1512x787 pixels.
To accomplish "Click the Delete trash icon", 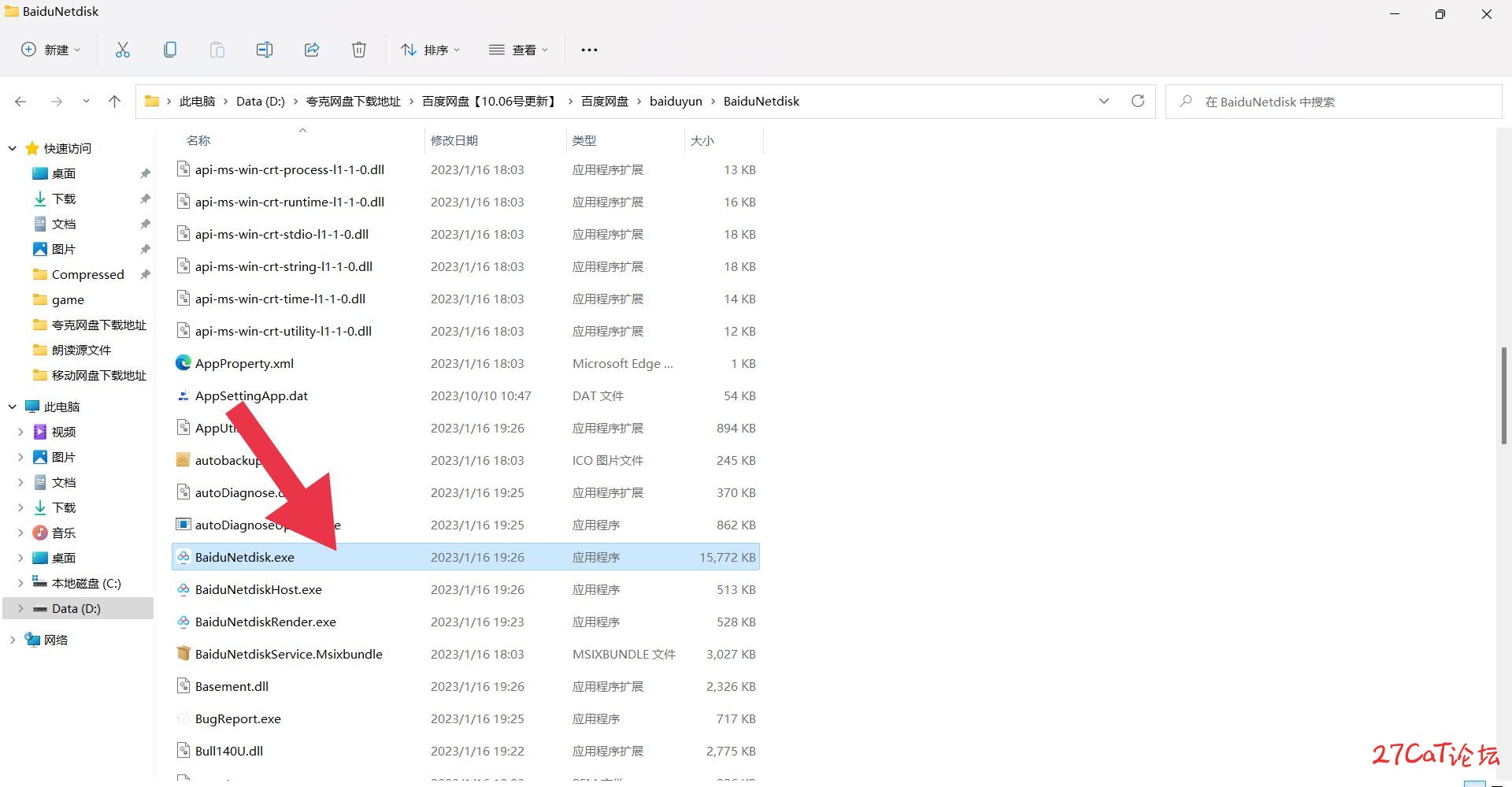I will [x=359, y=50].
